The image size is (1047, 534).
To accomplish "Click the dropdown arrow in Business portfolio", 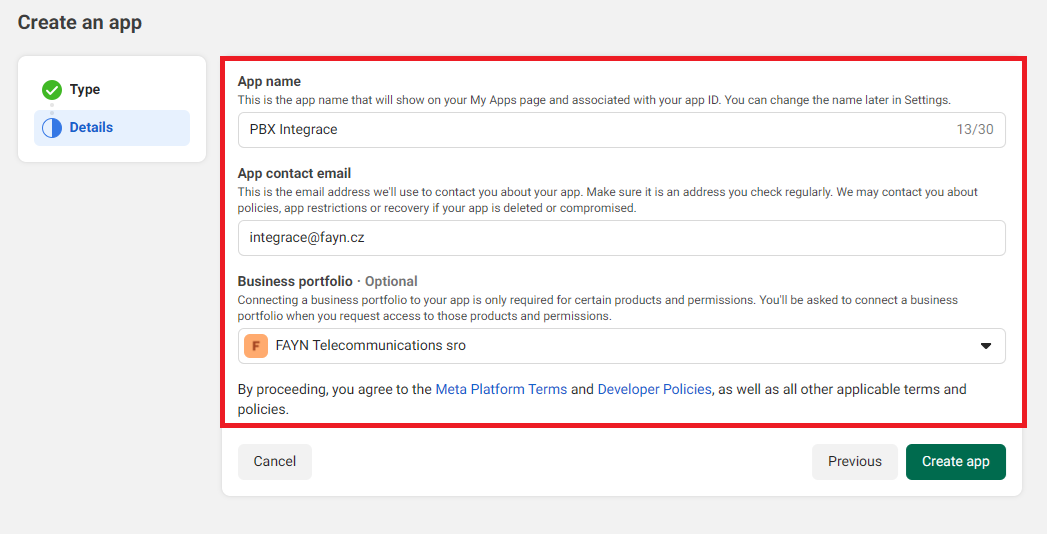I will click(x=985, y=346).
